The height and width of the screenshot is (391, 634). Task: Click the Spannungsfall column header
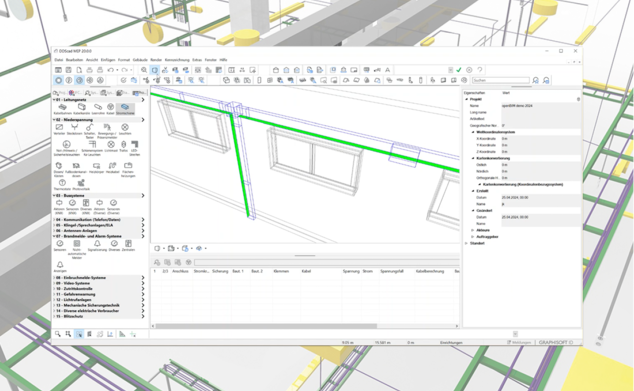tap(392, 271)
